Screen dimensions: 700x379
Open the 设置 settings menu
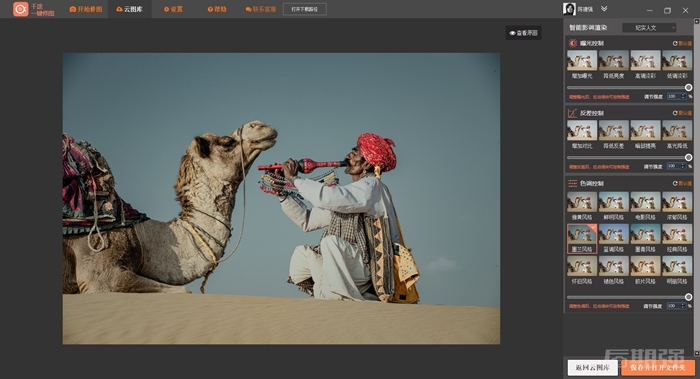[173, 9]
